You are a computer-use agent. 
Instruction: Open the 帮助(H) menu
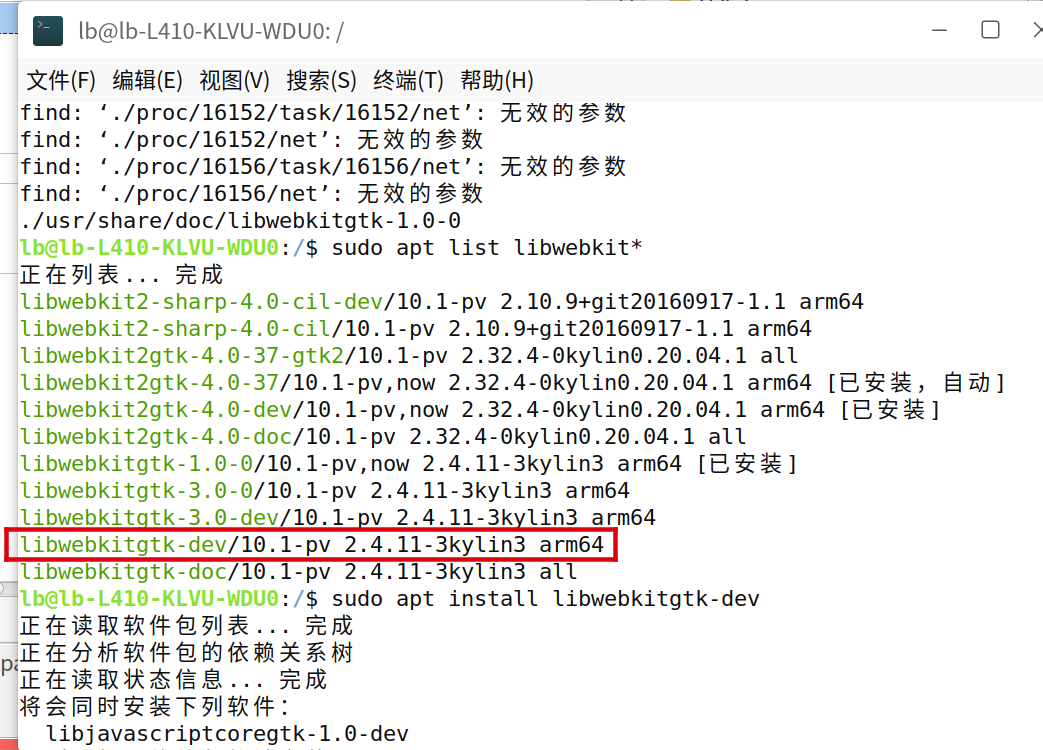click(497, 80)
